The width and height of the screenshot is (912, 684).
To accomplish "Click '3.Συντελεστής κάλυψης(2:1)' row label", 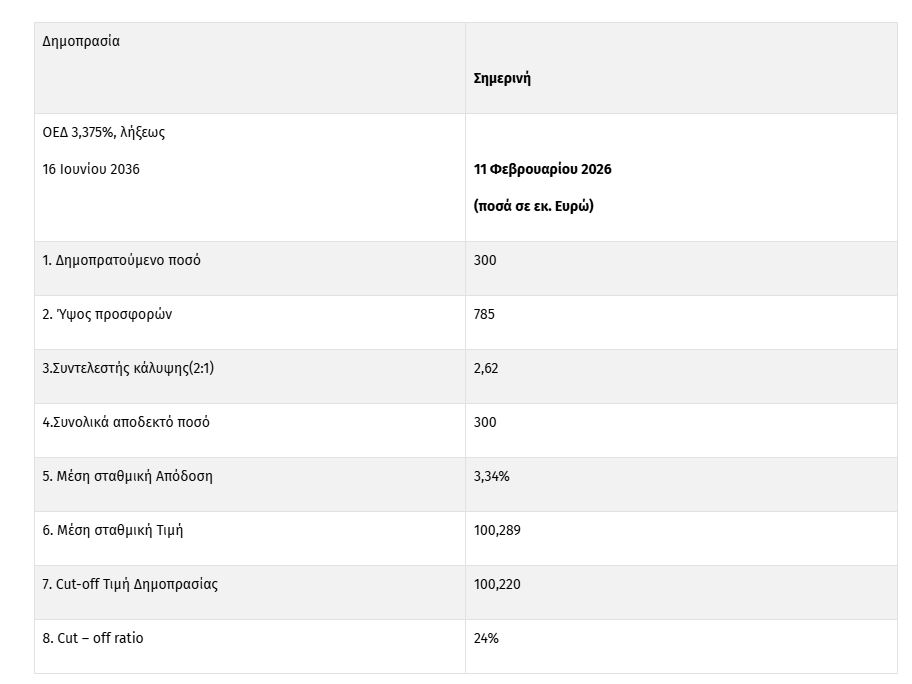I will click(128, 368).
